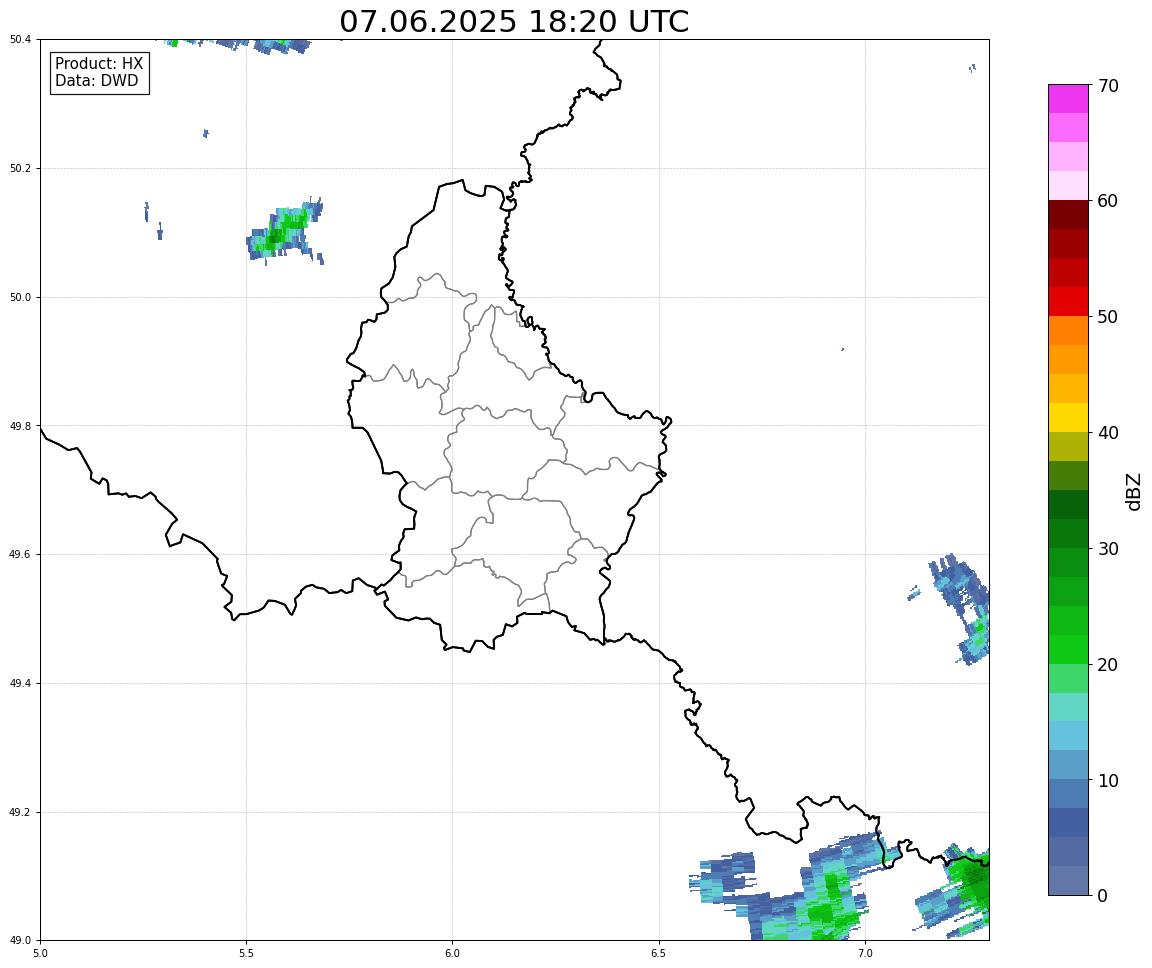1152x968 pixels.
Task: Click the yellow colorbar segment above 40
Action: (1068, 417)
